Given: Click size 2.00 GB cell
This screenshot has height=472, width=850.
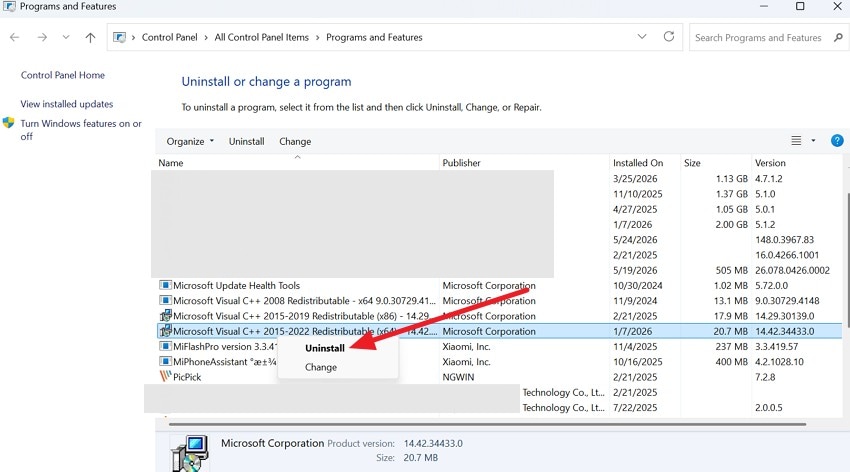Looking at the screenshot, I should 731,224.
